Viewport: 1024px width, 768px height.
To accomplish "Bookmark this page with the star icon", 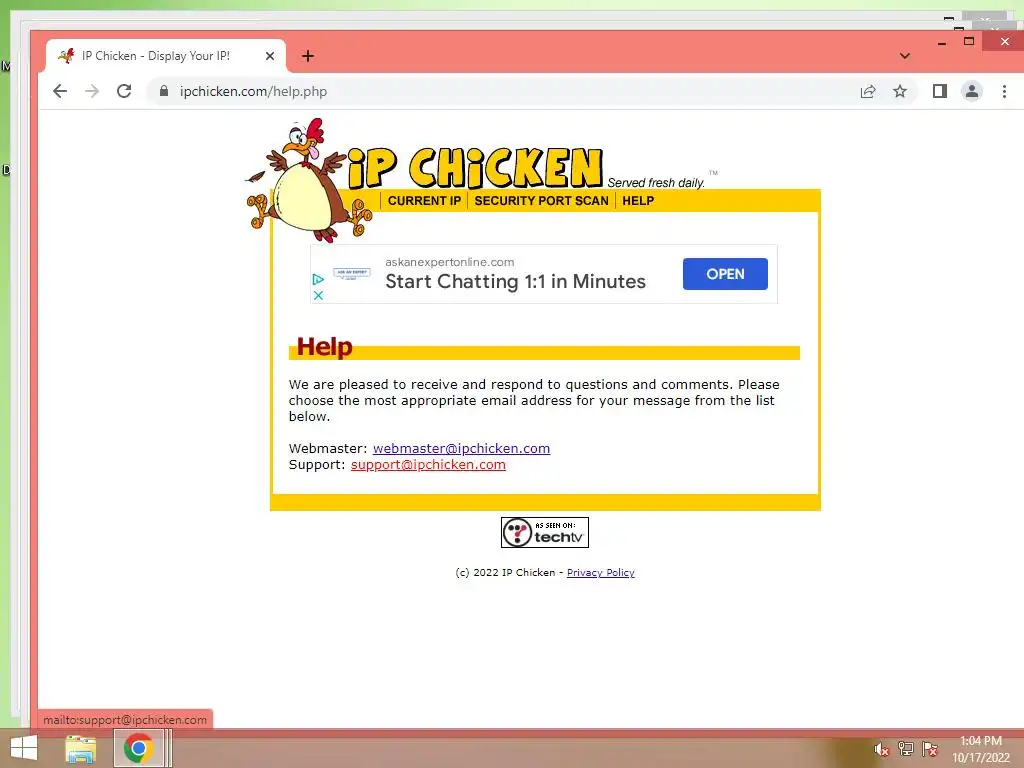I will point(900,91).
